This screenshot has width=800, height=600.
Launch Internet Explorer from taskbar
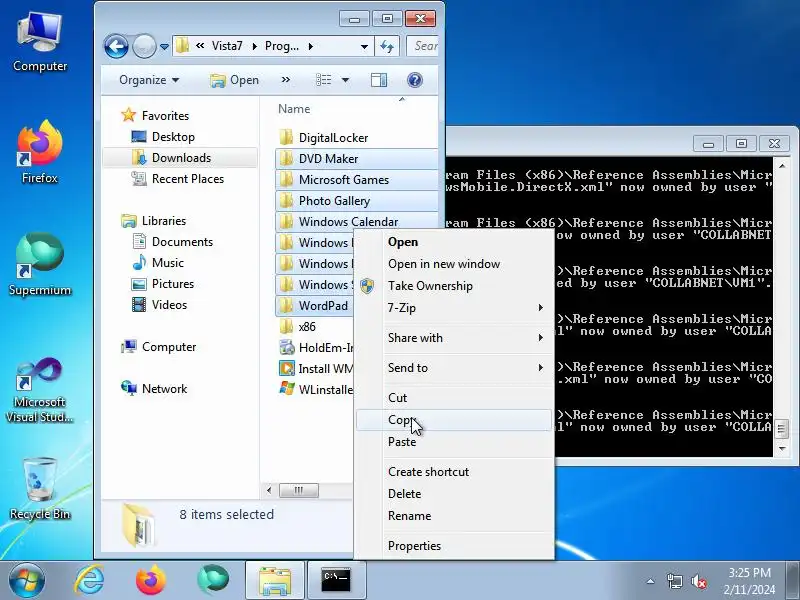[89, 581]
